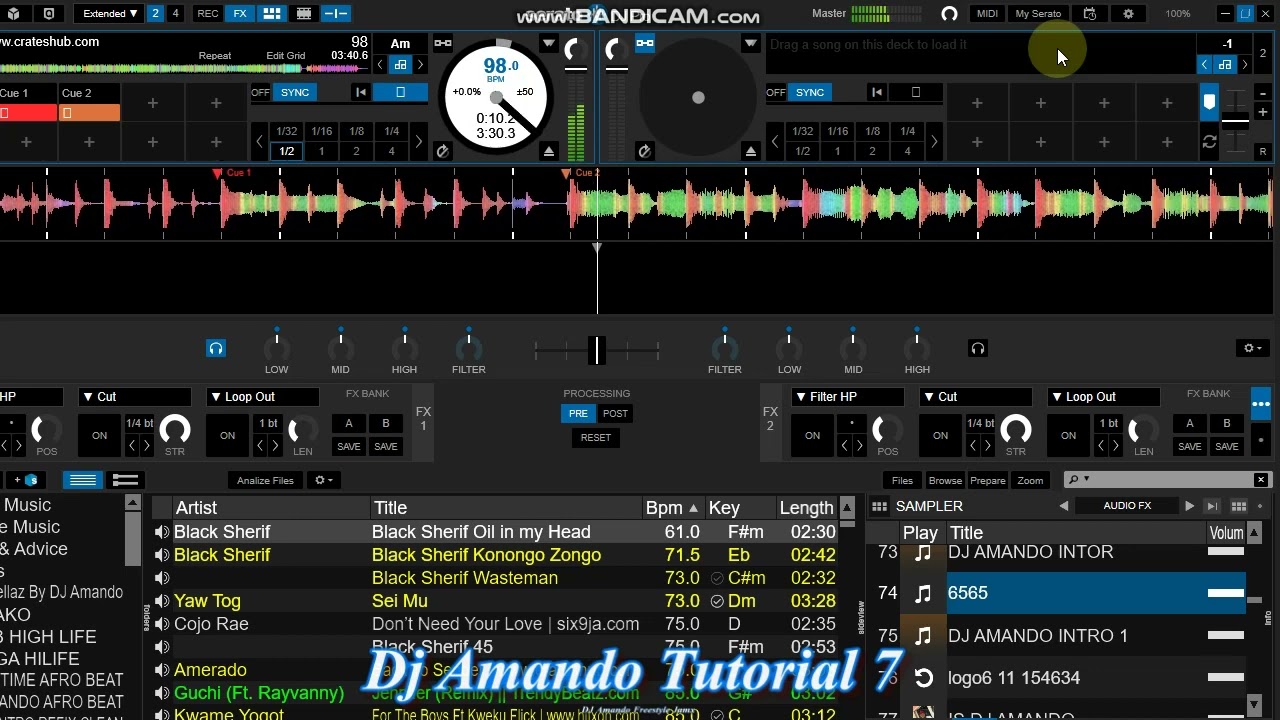1280x720 pixels.
Task: Open the MIDI assignment mode
Action: [x=987, y=14]
